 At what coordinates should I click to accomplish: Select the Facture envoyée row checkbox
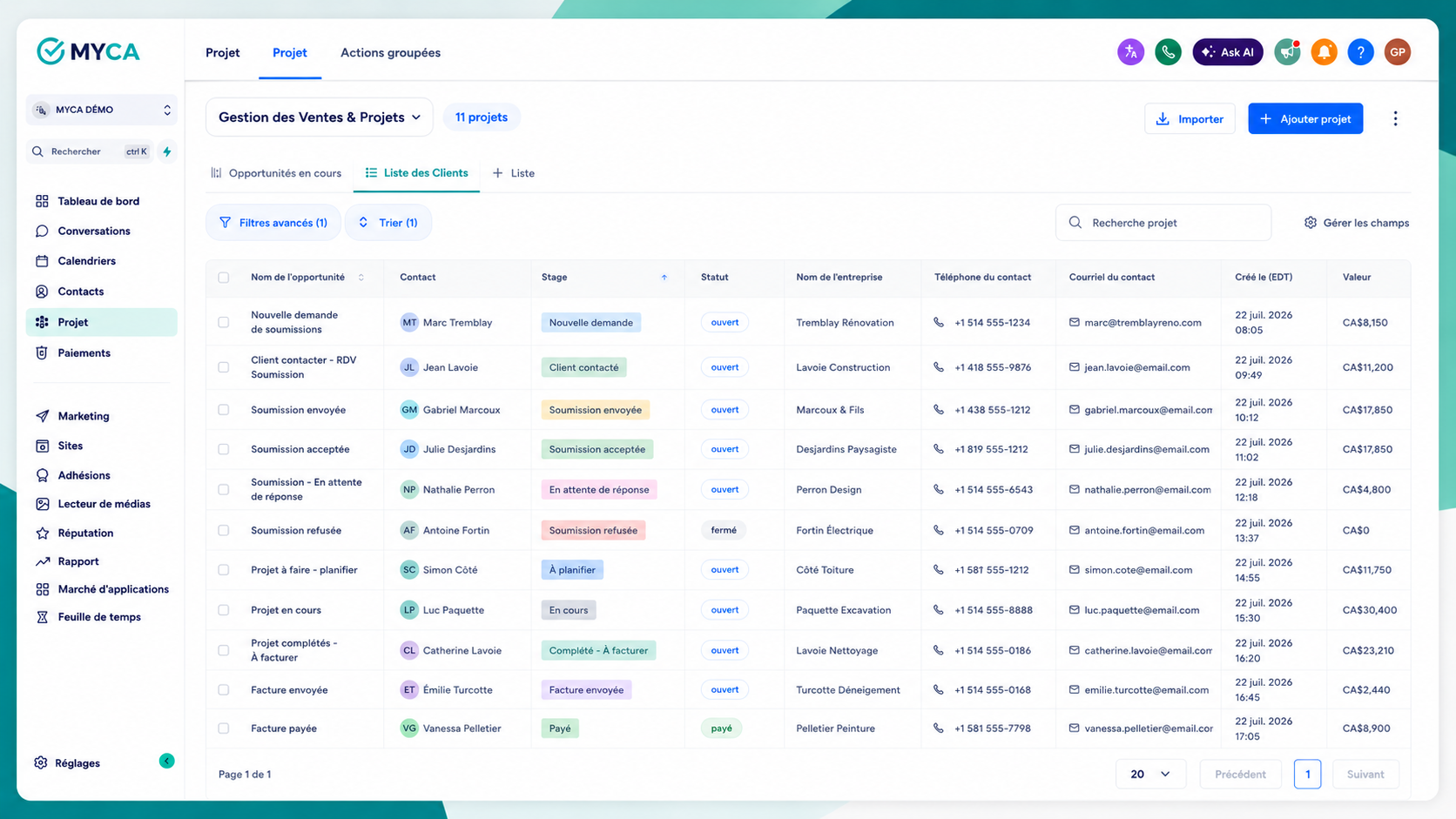[224, 690]
